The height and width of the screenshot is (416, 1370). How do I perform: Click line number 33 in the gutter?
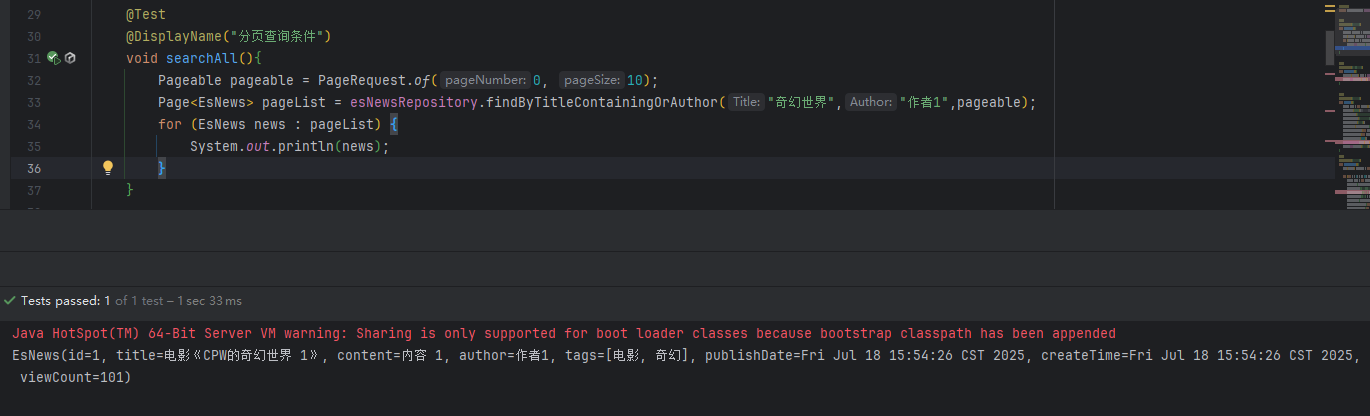pyautogui.click(x=34, y=103)
